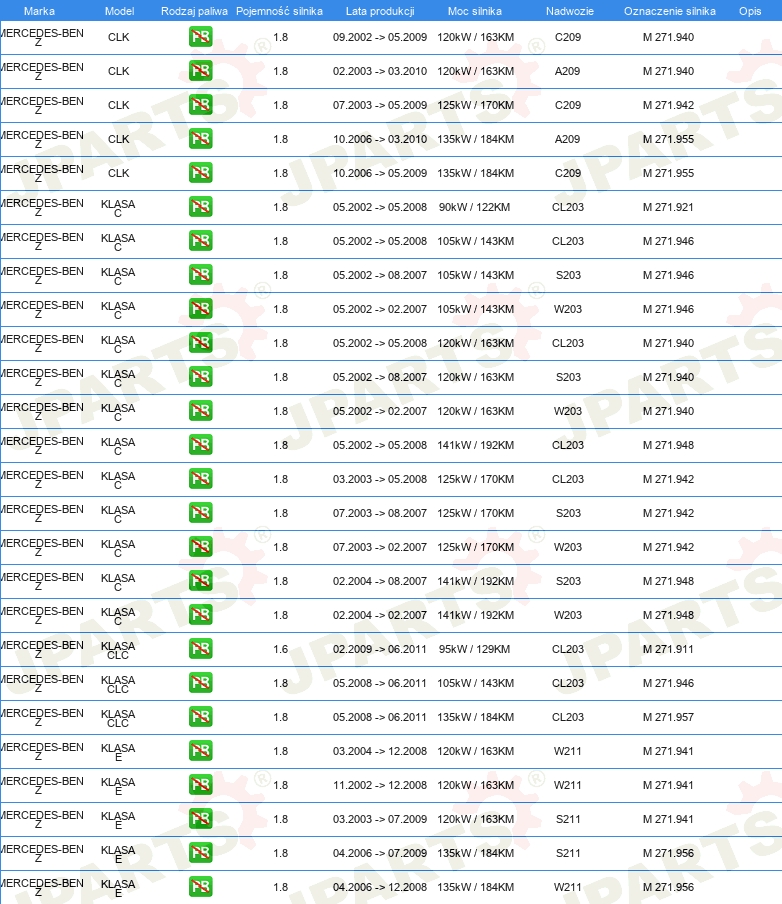Click the Lata produkcji column header
The width and height of the screenshot is (782, 904).
[x=380, y=11]
